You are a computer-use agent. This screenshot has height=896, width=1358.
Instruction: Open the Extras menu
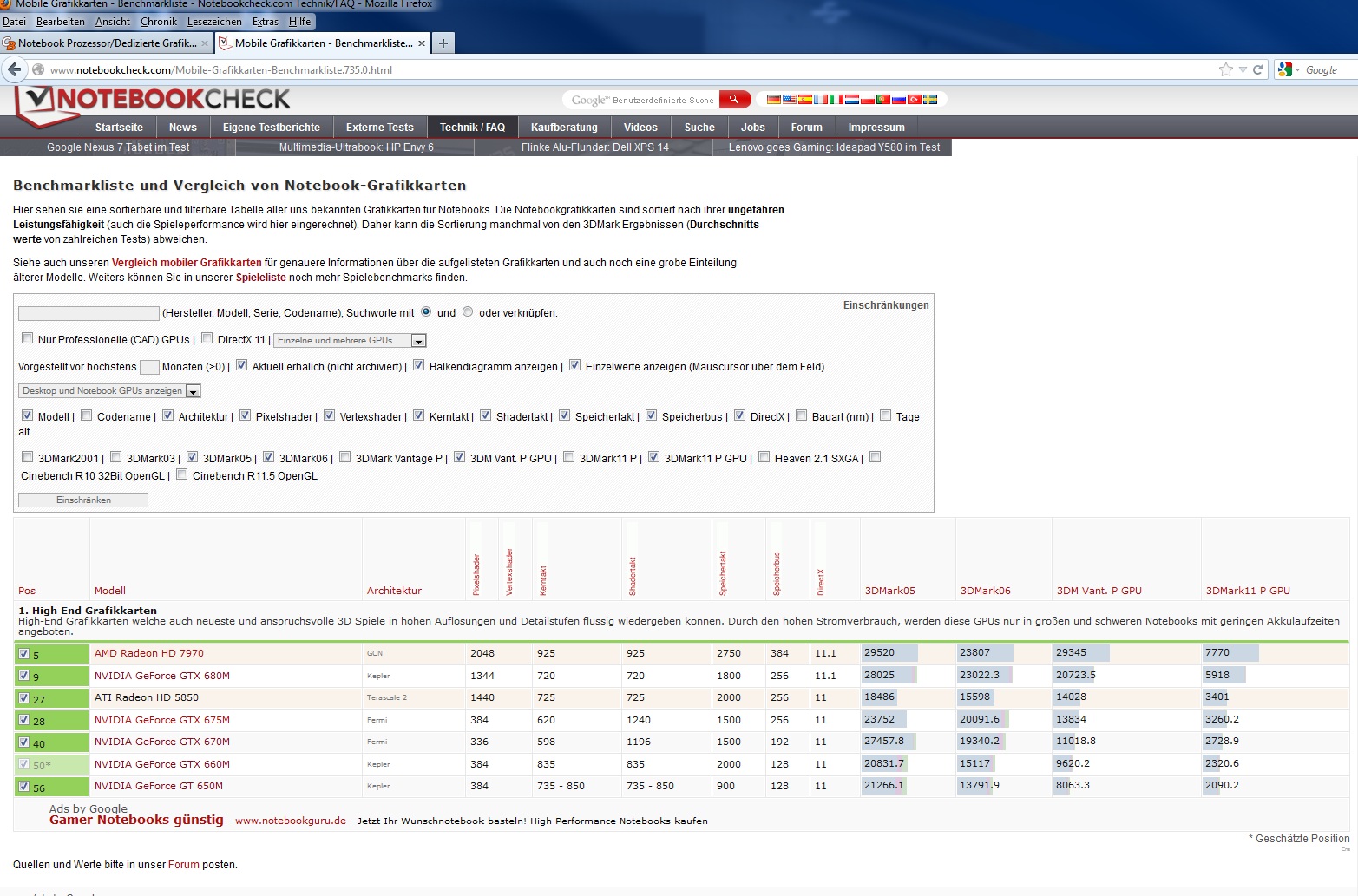coord(266,22)
